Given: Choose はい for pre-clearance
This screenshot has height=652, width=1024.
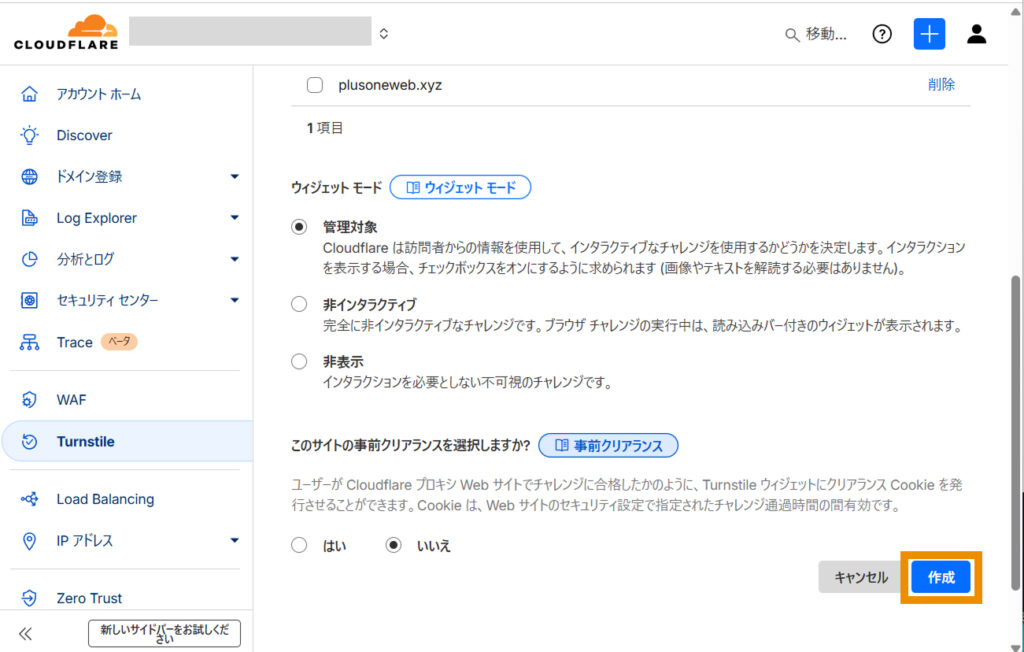Looking at the screenshot, I should 299,545.
